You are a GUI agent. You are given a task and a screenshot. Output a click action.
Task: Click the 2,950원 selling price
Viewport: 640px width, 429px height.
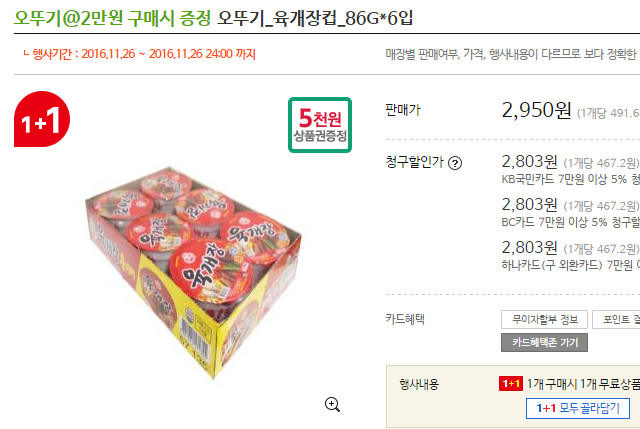(536, 110)
